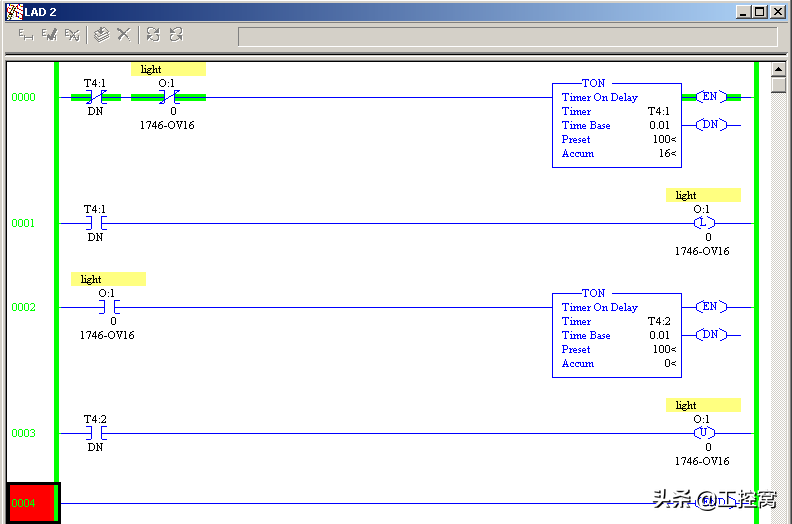Click the Edit Rung toolbar icon

pos(26,35)
